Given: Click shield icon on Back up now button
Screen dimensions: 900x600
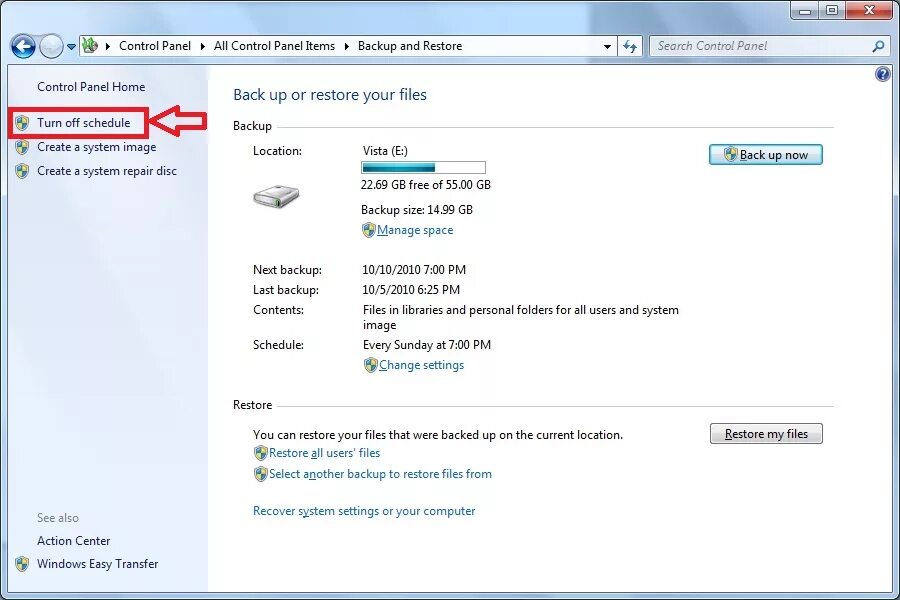Looking at the screenshot, I should [x=730, y=154].
